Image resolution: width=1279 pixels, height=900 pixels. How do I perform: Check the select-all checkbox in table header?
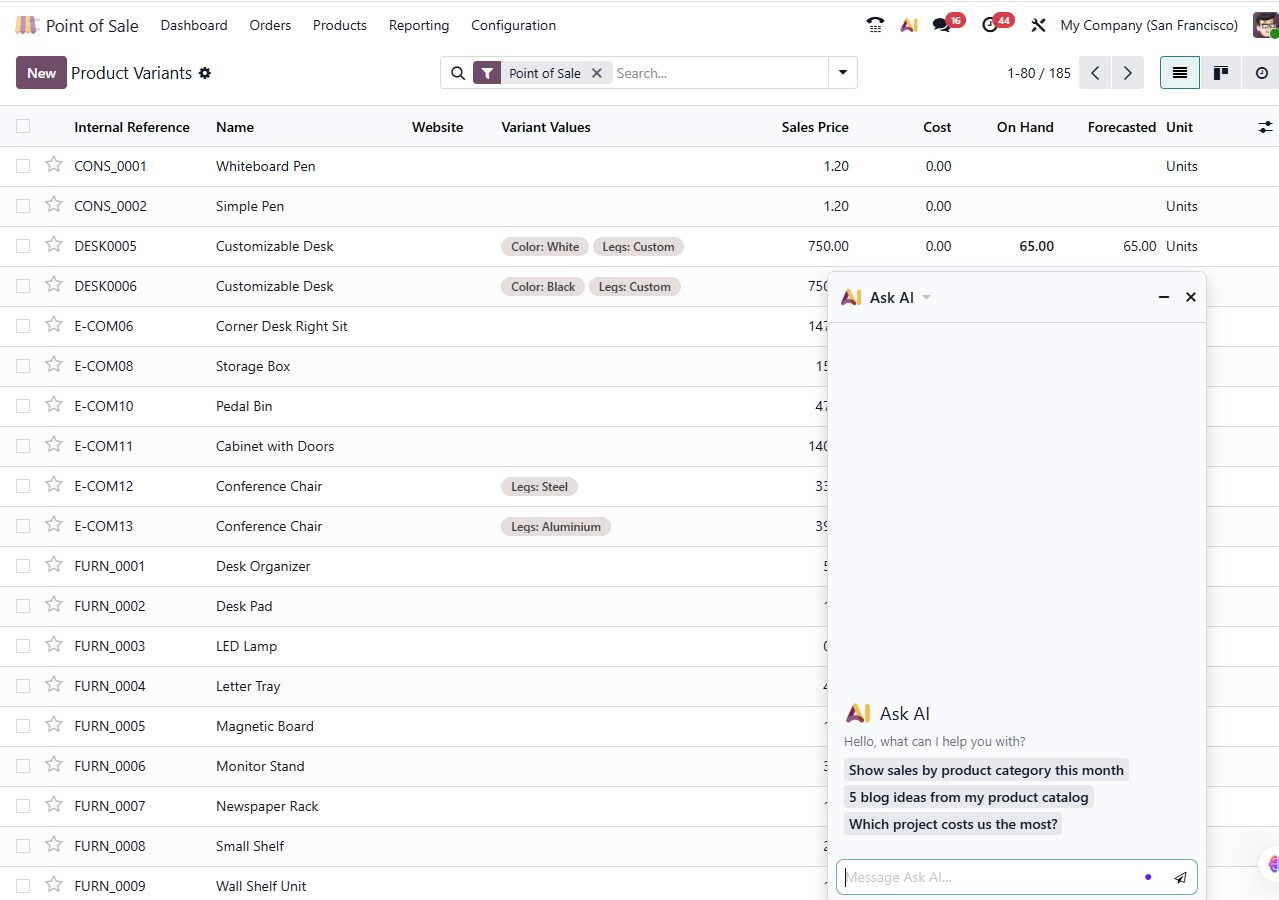click(x=23, y=126)
